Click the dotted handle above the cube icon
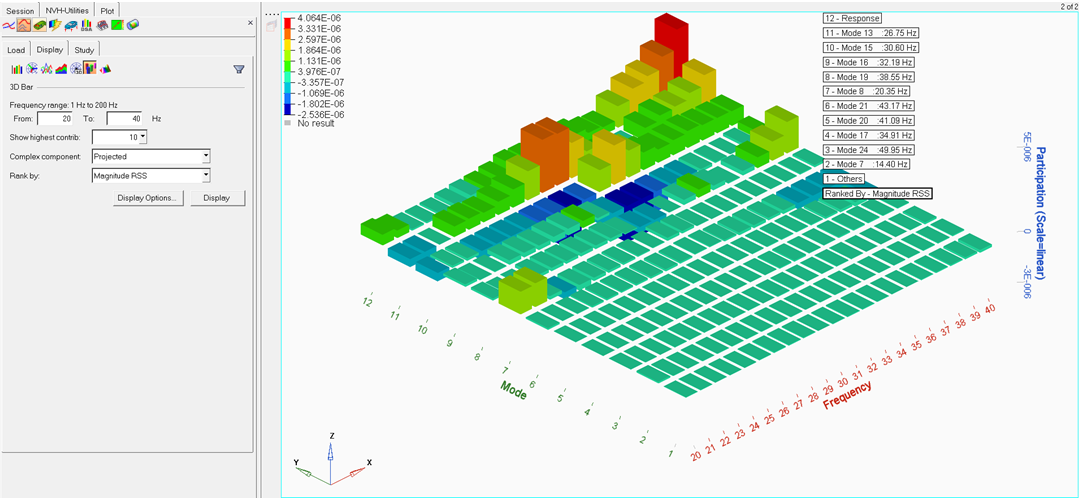This screenshot has height=500, width=1083. [272, 15]
